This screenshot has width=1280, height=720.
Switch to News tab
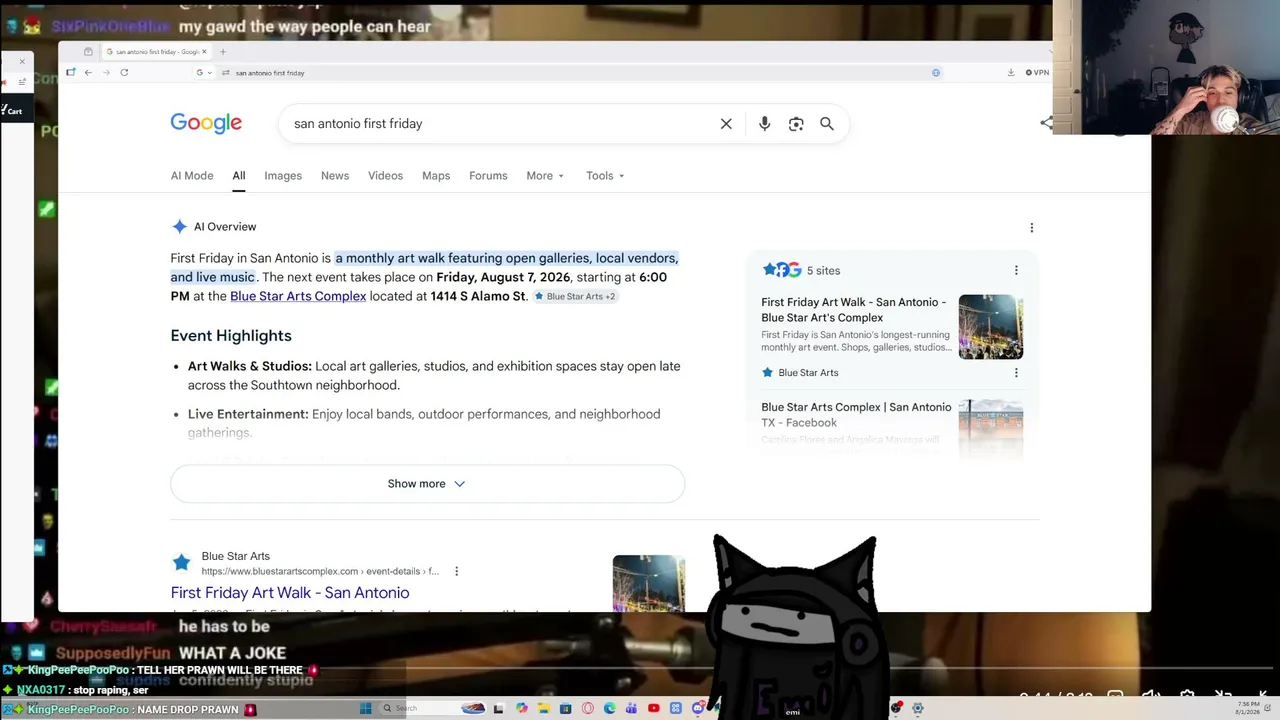click(335, 176)
